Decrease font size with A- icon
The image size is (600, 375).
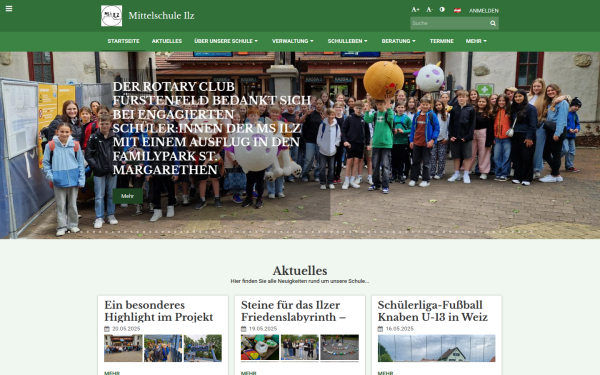(x=429, y=10)
